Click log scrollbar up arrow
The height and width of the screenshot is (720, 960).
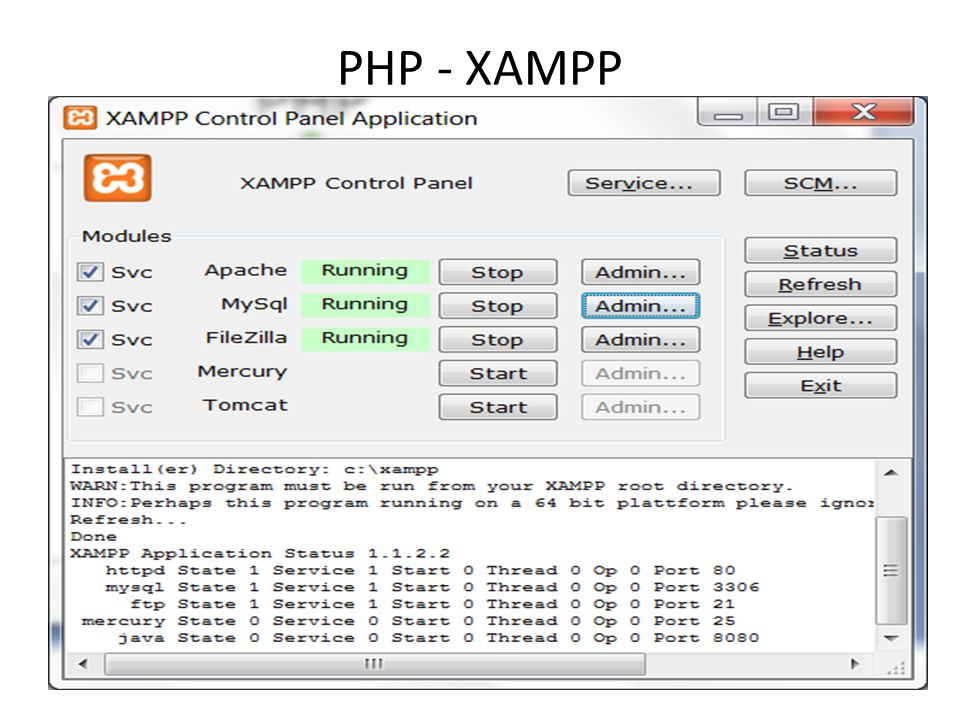[x=891, y=472]
